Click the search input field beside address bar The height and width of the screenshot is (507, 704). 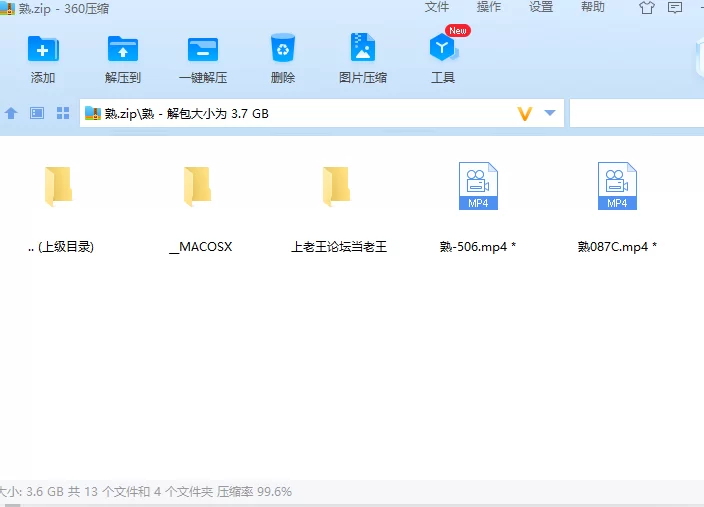636,114
